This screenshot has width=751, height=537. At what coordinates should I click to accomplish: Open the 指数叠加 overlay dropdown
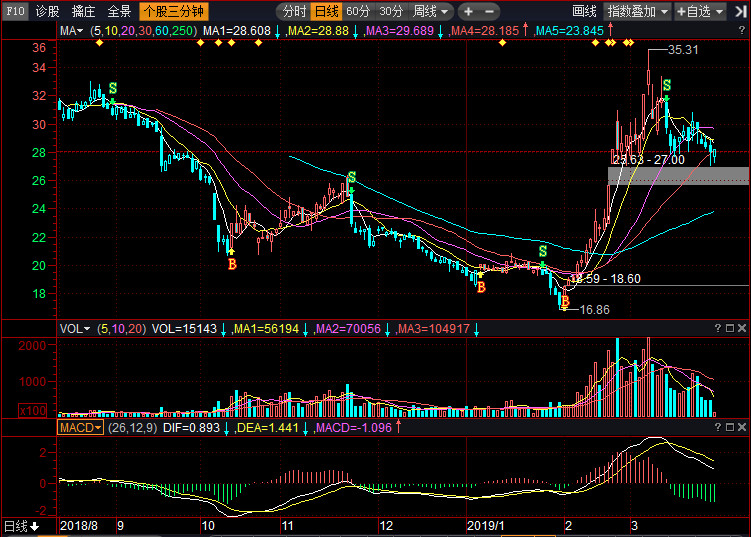637,11
